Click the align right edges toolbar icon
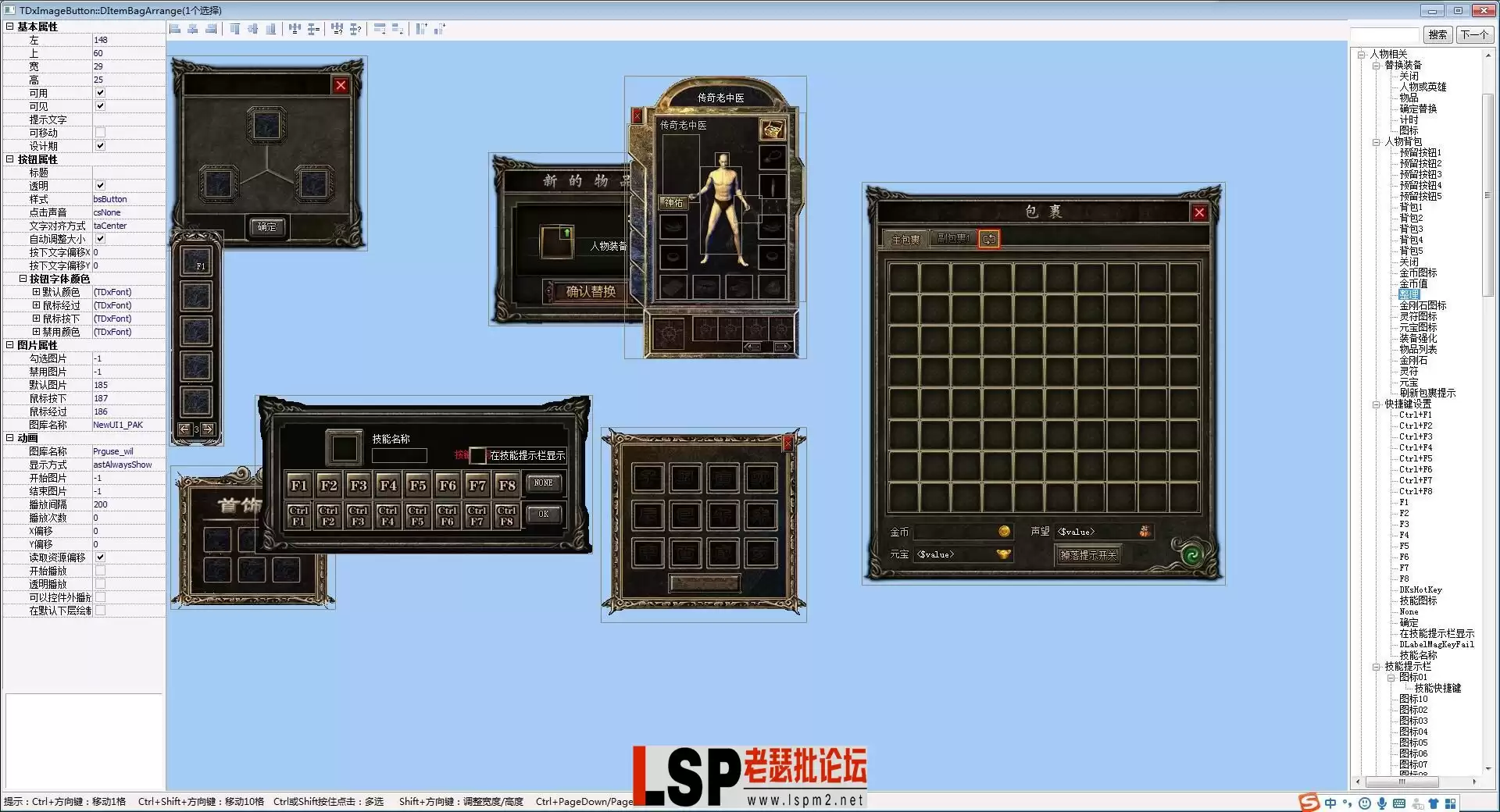 point(211,29)
